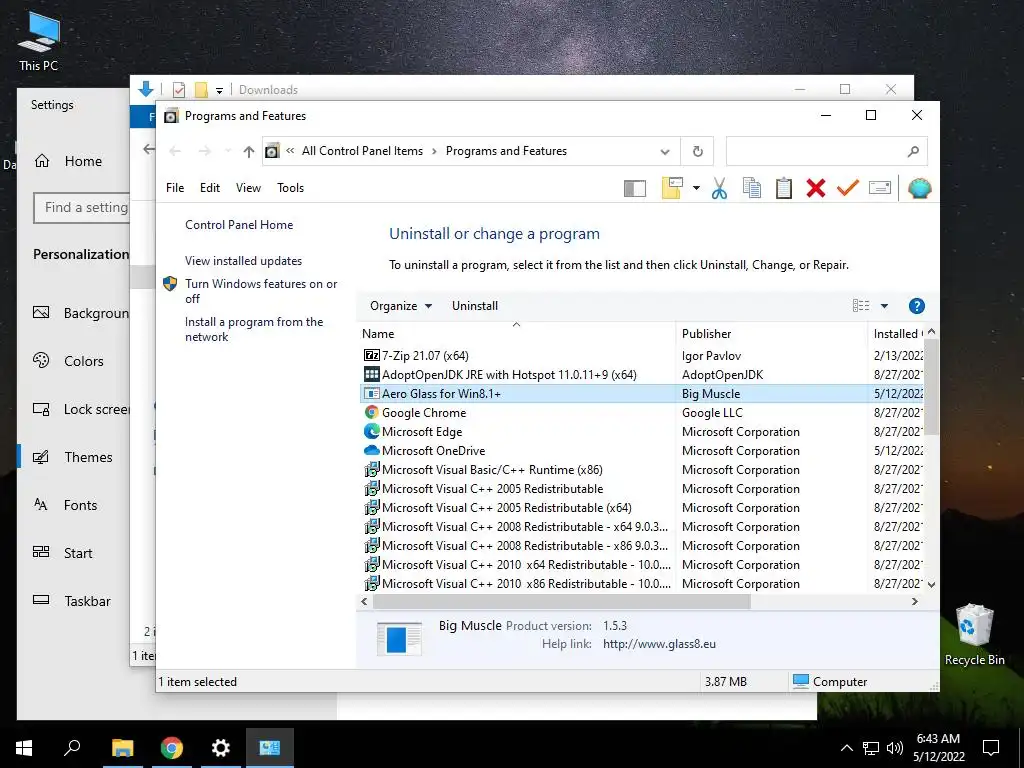Click the new folder note toolbar icon
Image resolution: width=1024 pixels, height=768 pixels.
tap(672, 188)
